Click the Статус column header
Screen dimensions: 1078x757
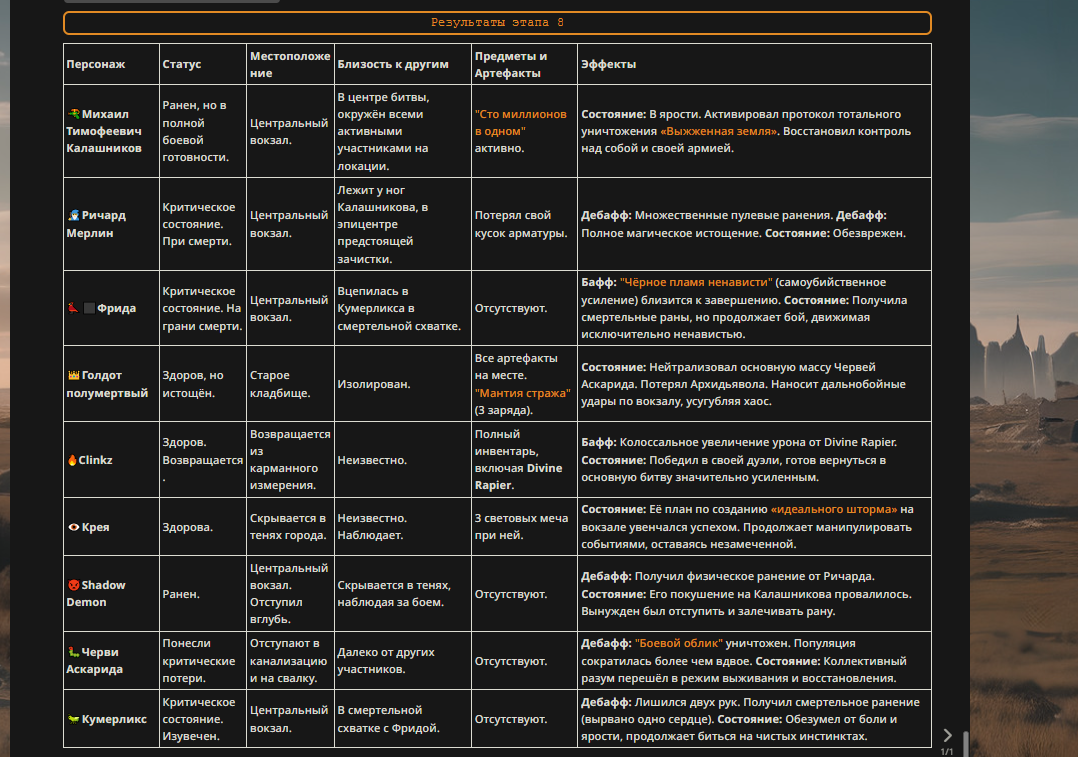(182, 64)
